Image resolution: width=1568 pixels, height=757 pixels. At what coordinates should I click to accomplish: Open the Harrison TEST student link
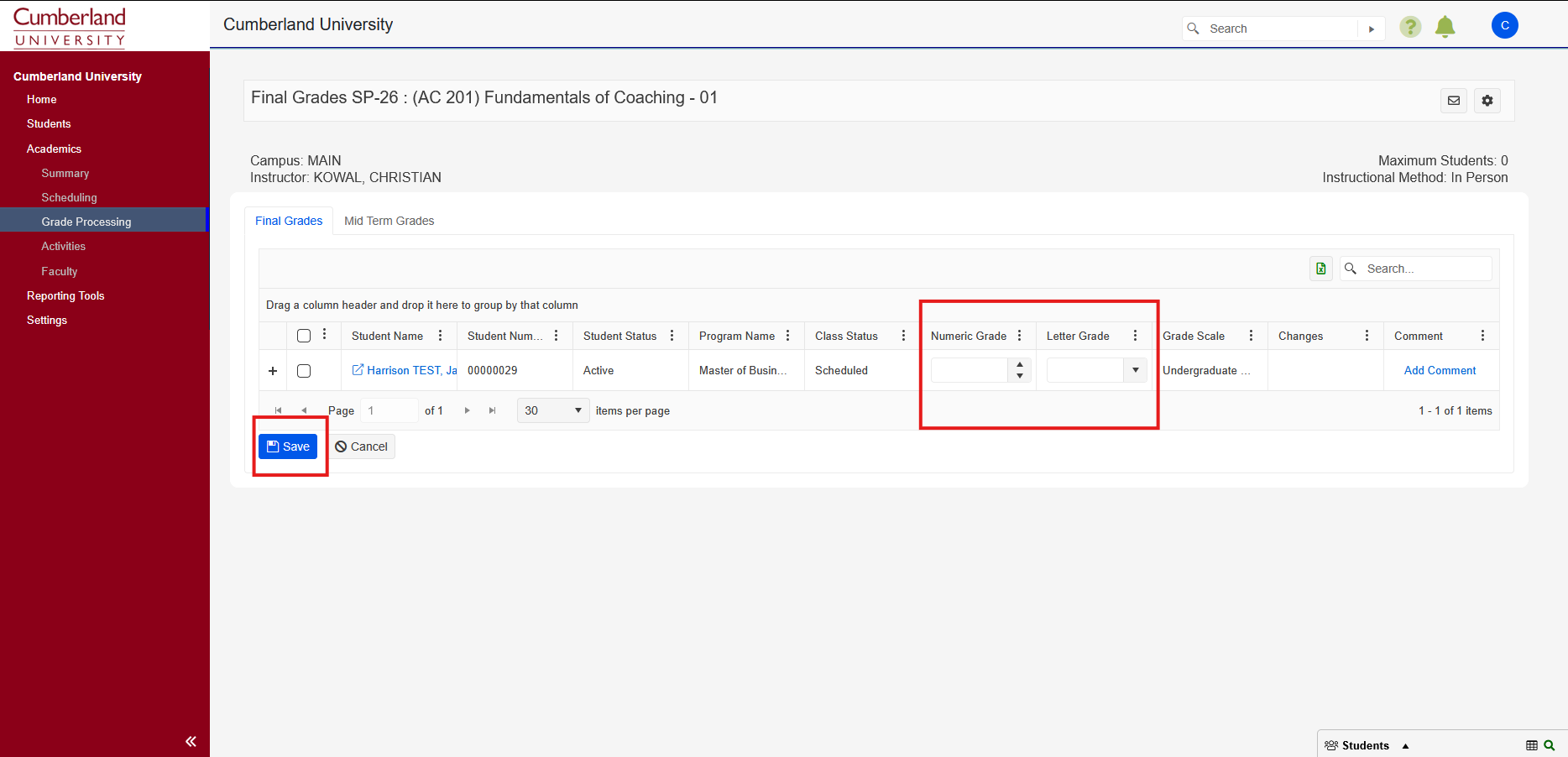405,370
